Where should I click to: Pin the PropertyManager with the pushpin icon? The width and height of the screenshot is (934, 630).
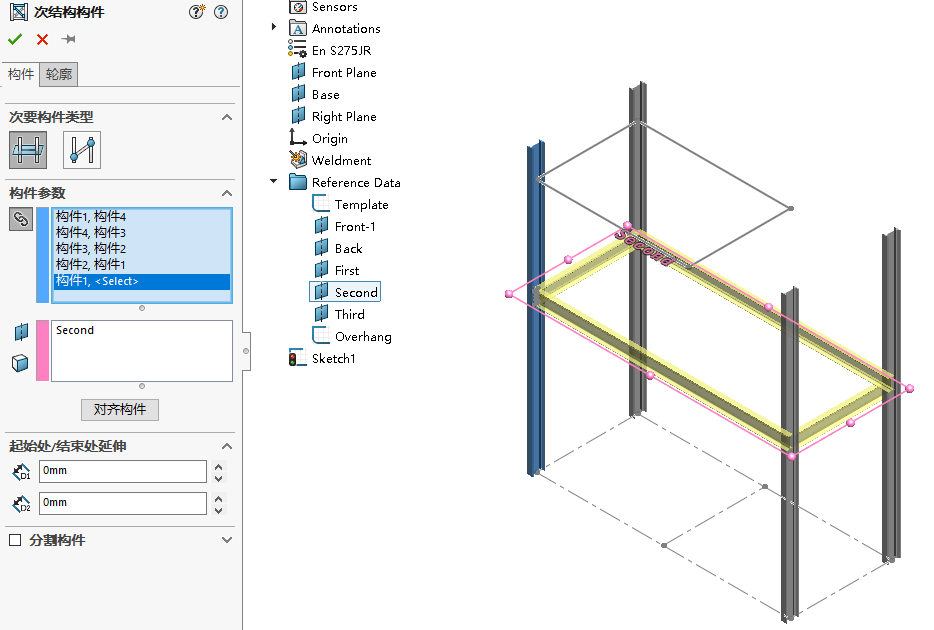point(68,40)
